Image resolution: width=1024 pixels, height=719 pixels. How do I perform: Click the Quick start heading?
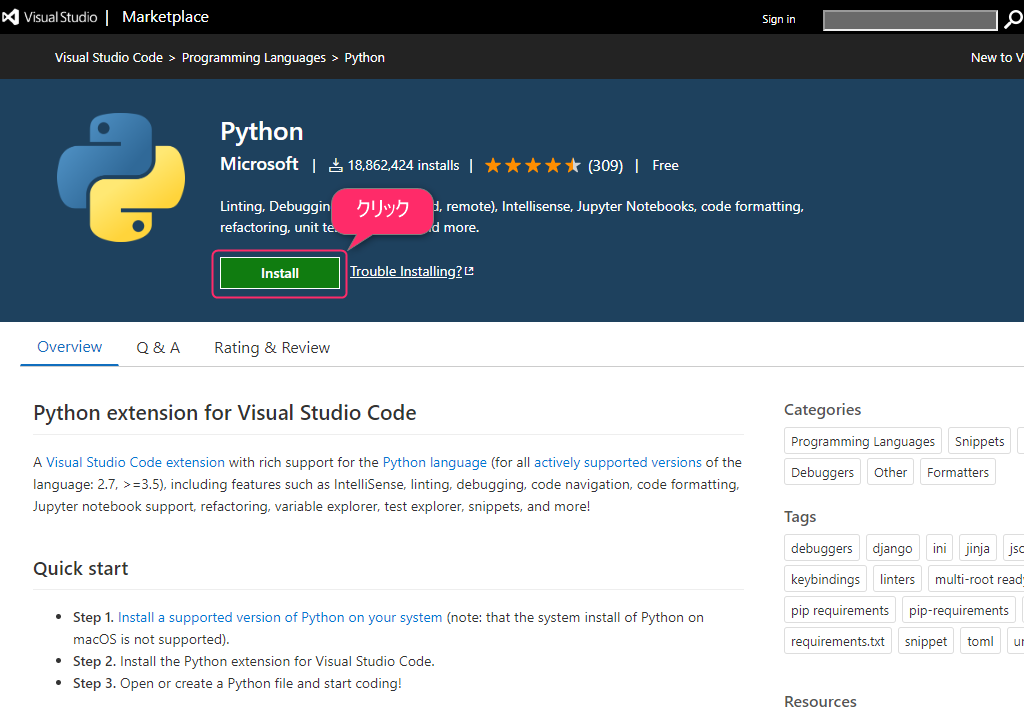pyautogui.click(x=81, y=569)
